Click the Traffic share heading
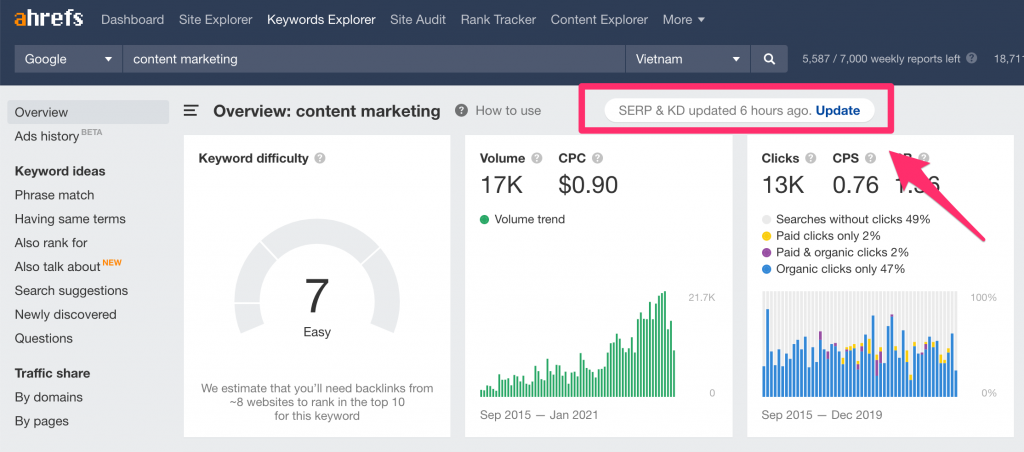 [x=52, y=374]
